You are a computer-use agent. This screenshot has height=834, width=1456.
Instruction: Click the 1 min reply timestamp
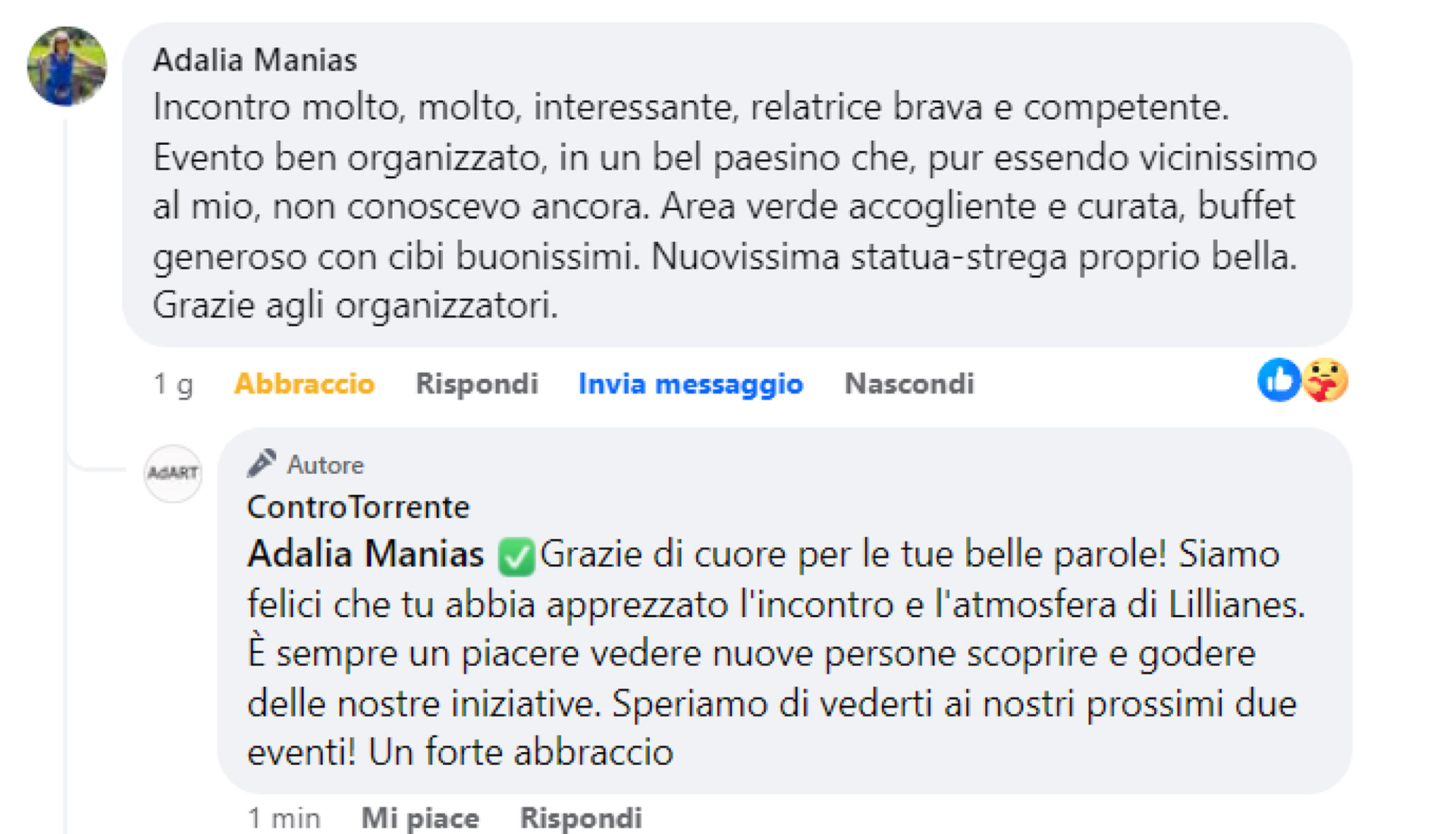pyautogui.click(x=284, y=818)
